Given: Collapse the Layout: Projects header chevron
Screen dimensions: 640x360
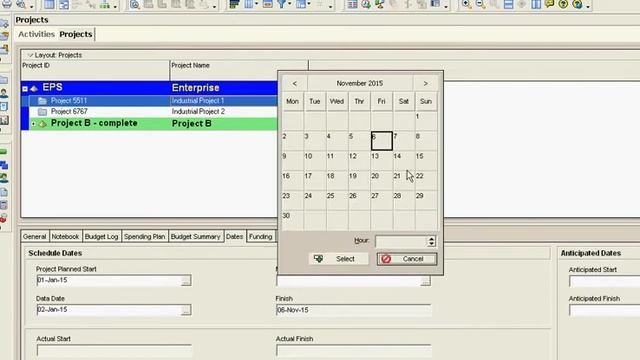Looking at the screenshot, I should [x=30, y=55].
